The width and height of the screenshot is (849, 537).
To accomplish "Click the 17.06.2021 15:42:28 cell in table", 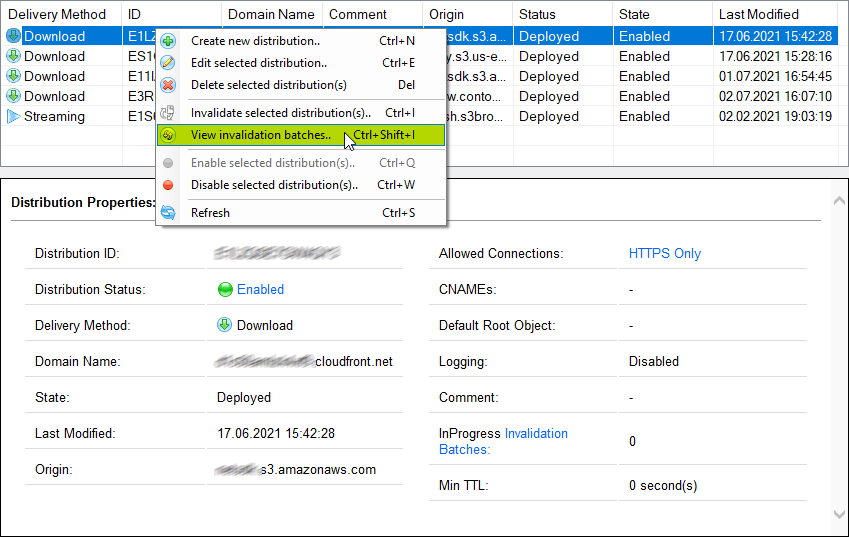I will point(775,36).
